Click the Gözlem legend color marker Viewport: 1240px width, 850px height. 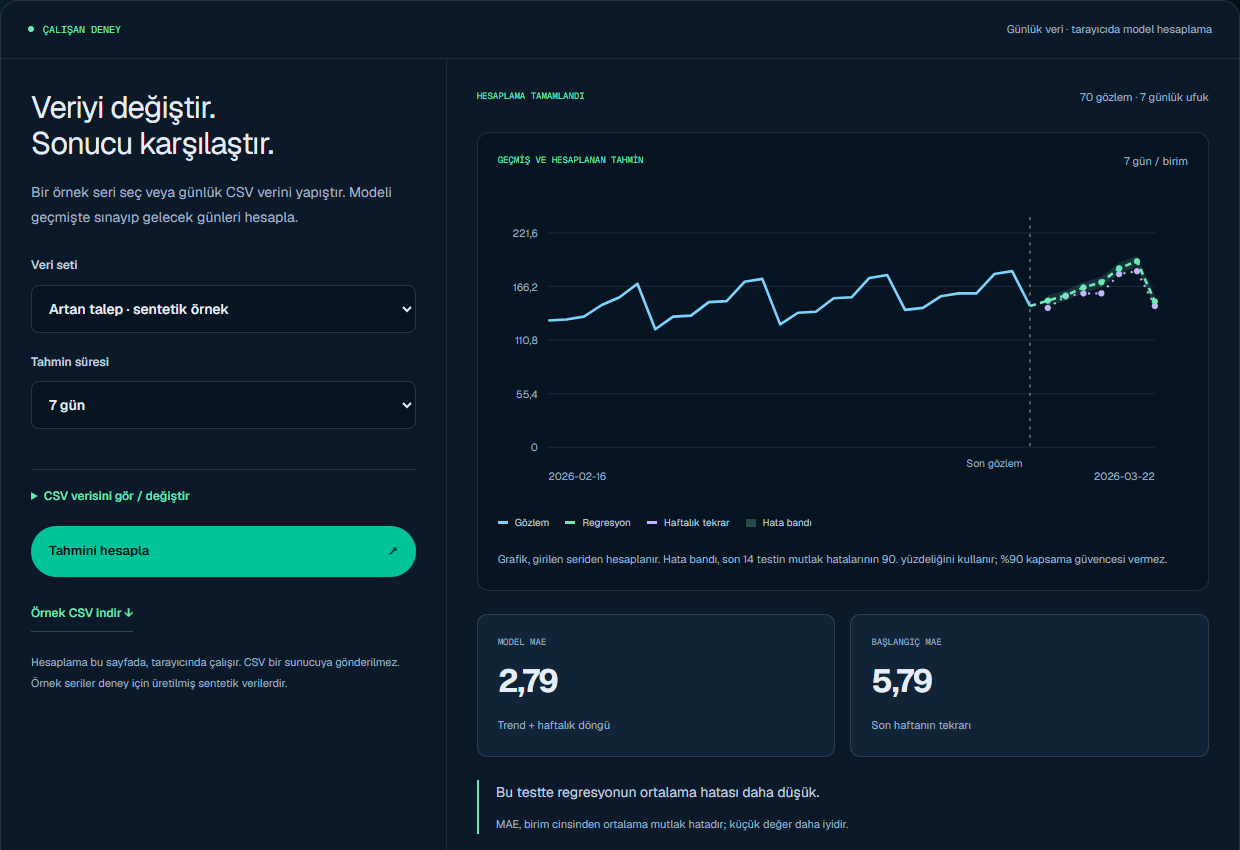[503, 523]
